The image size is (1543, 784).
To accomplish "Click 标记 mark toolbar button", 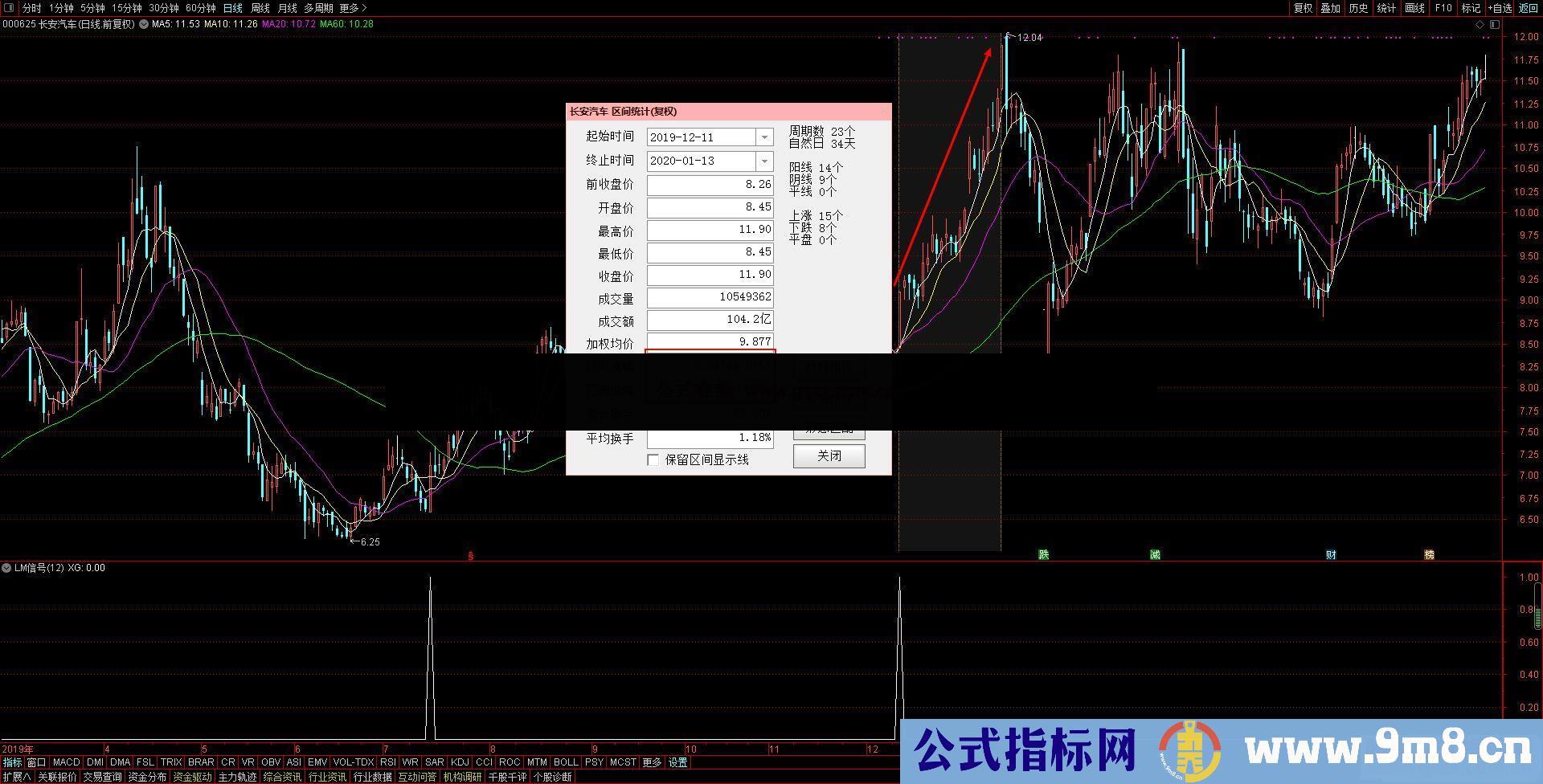I will [1471, 8].
